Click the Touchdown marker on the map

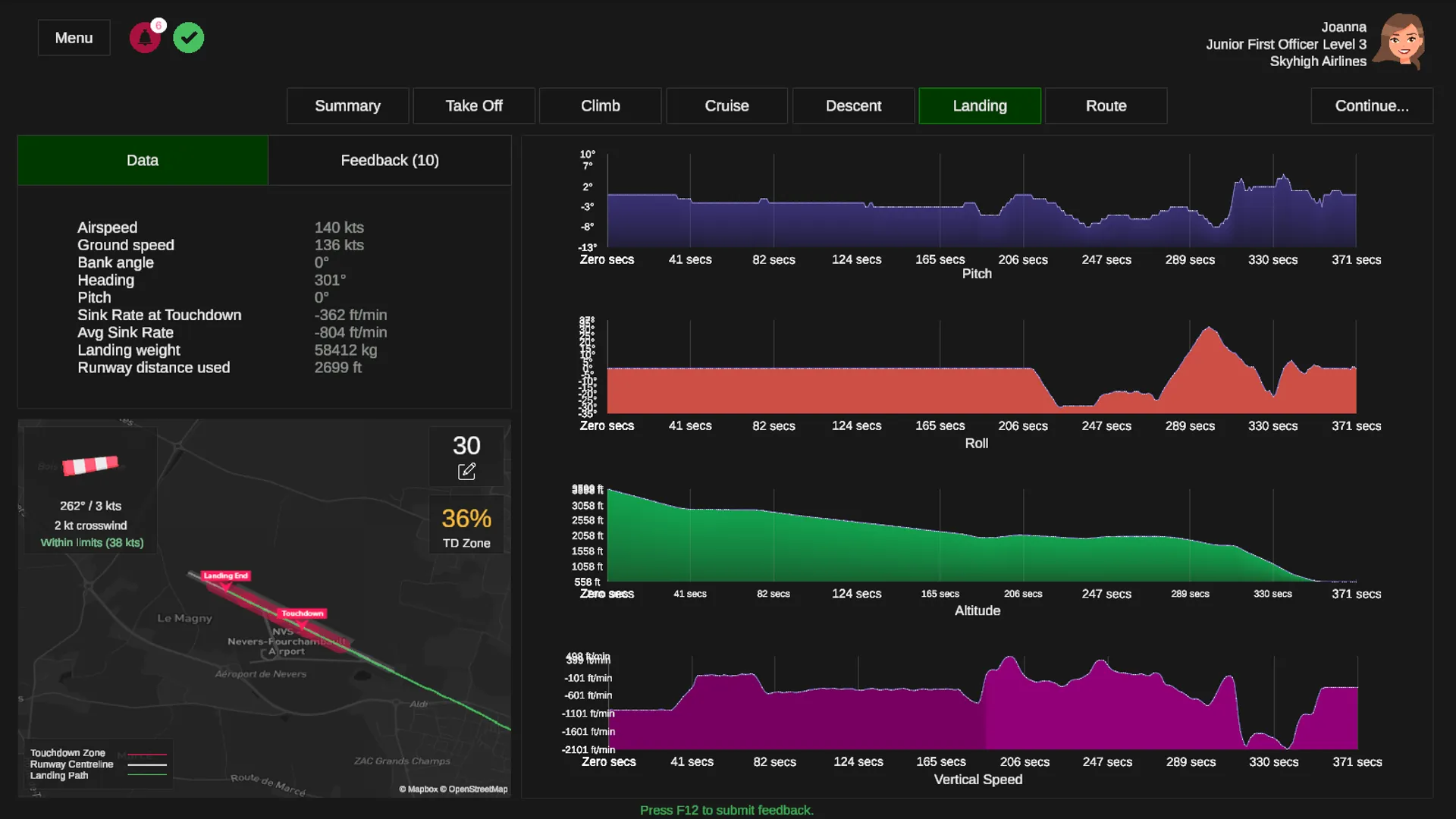point(303,613)
